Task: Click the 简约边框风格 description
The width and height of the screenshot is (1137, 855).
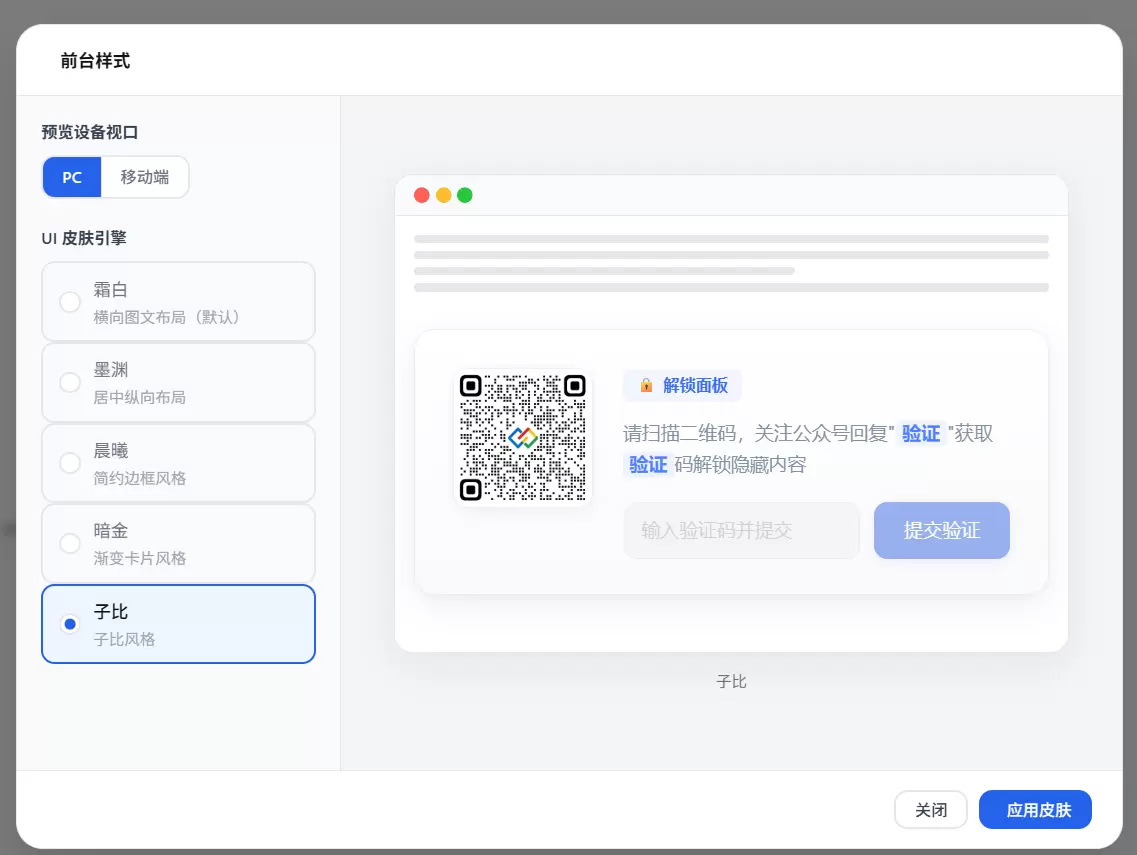Action: pos(139,478)
